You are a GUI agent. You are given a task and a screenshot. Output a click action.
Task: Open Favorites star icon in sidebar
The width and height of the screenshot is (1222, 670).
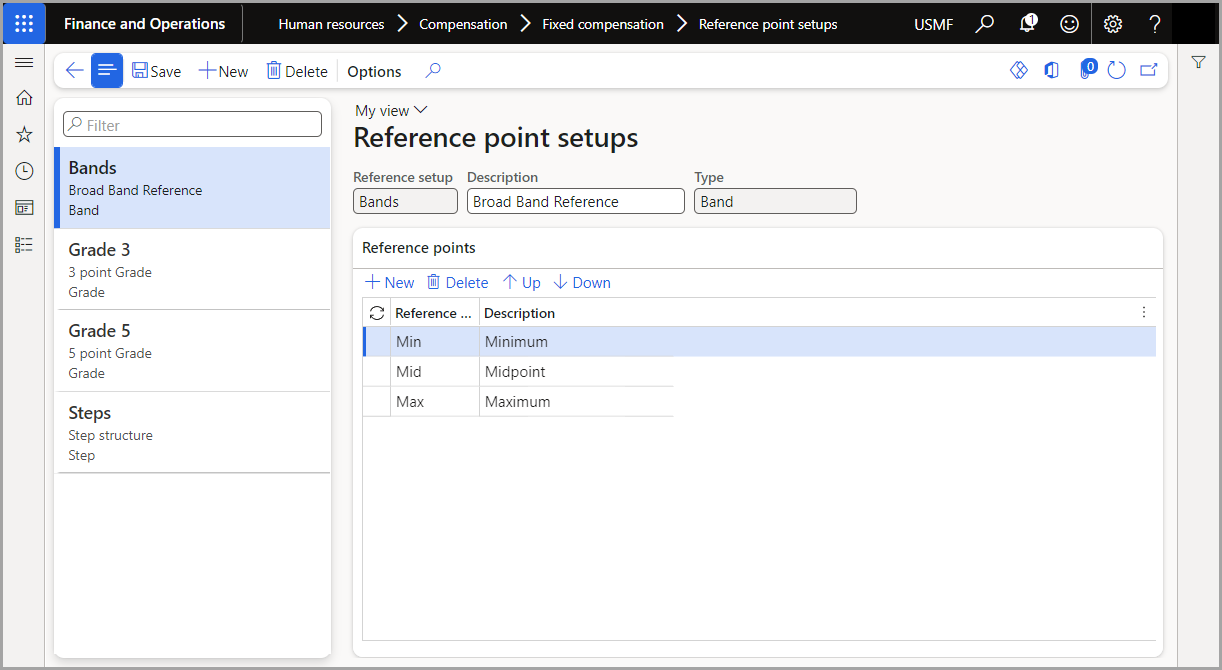(x=24, y=134)
